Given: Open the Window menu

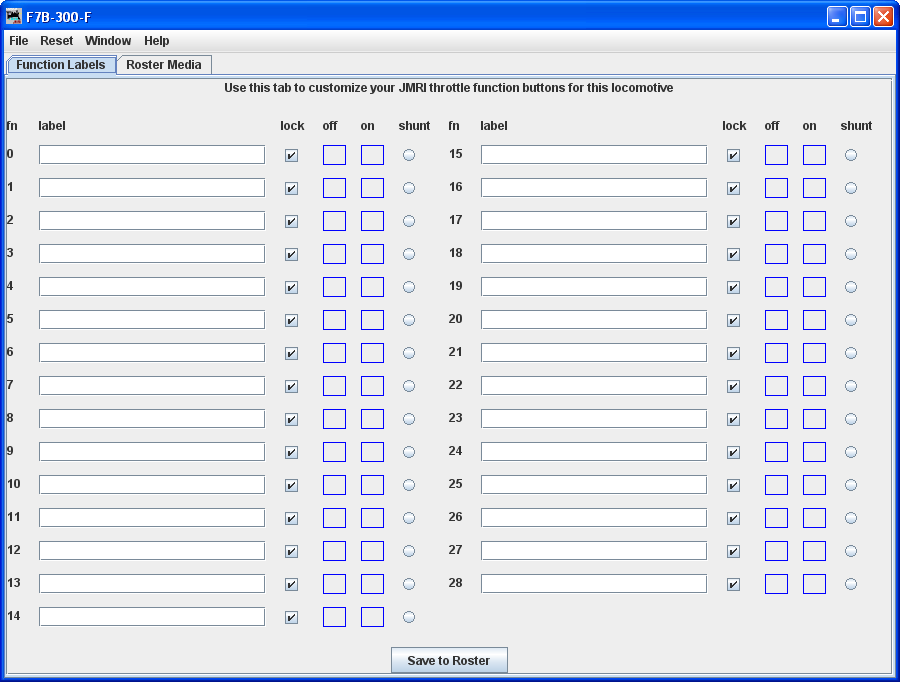Looking at the screenshot, I should tap(107, 41).
